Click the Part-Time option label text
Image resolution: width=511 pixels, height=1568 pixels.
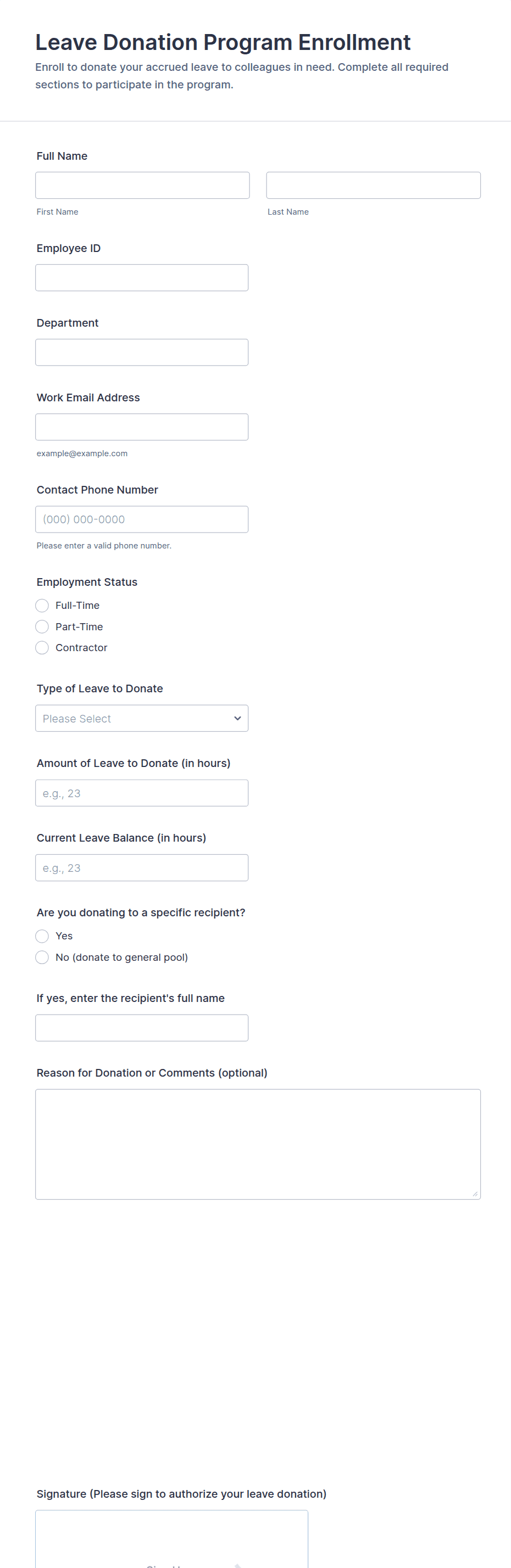coord(79,626)
